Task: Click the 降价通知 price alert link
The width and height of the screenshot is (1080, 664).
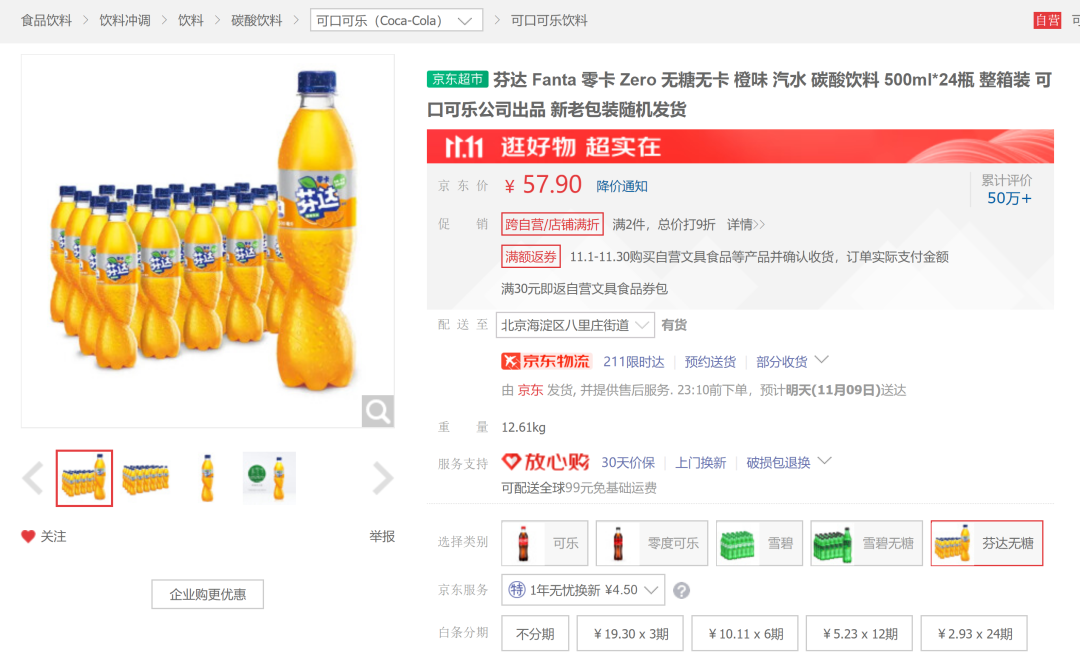Action: [x=622, y=186]
